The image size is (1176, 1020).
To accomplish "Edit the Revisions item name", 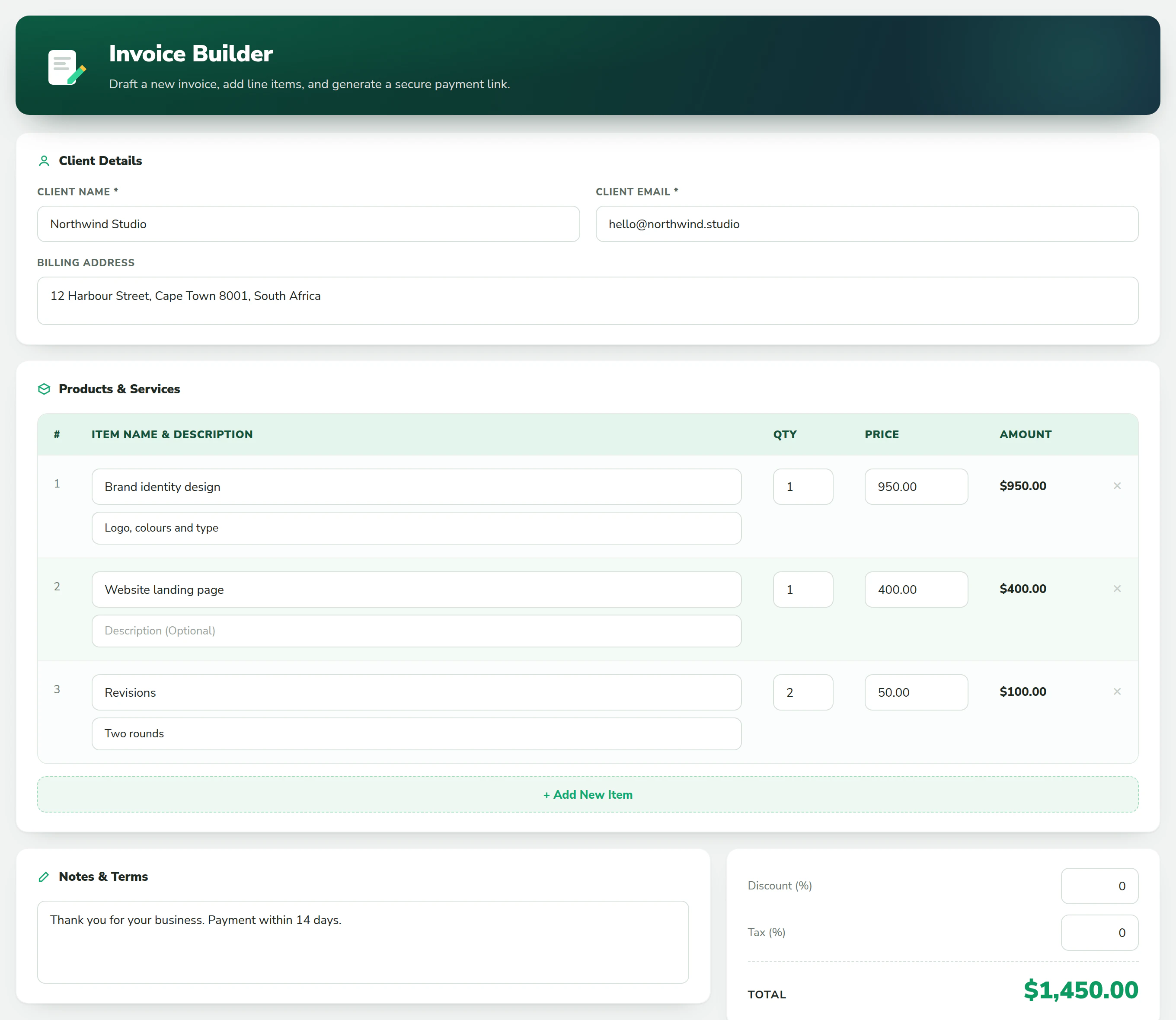I will click(416, 692).
